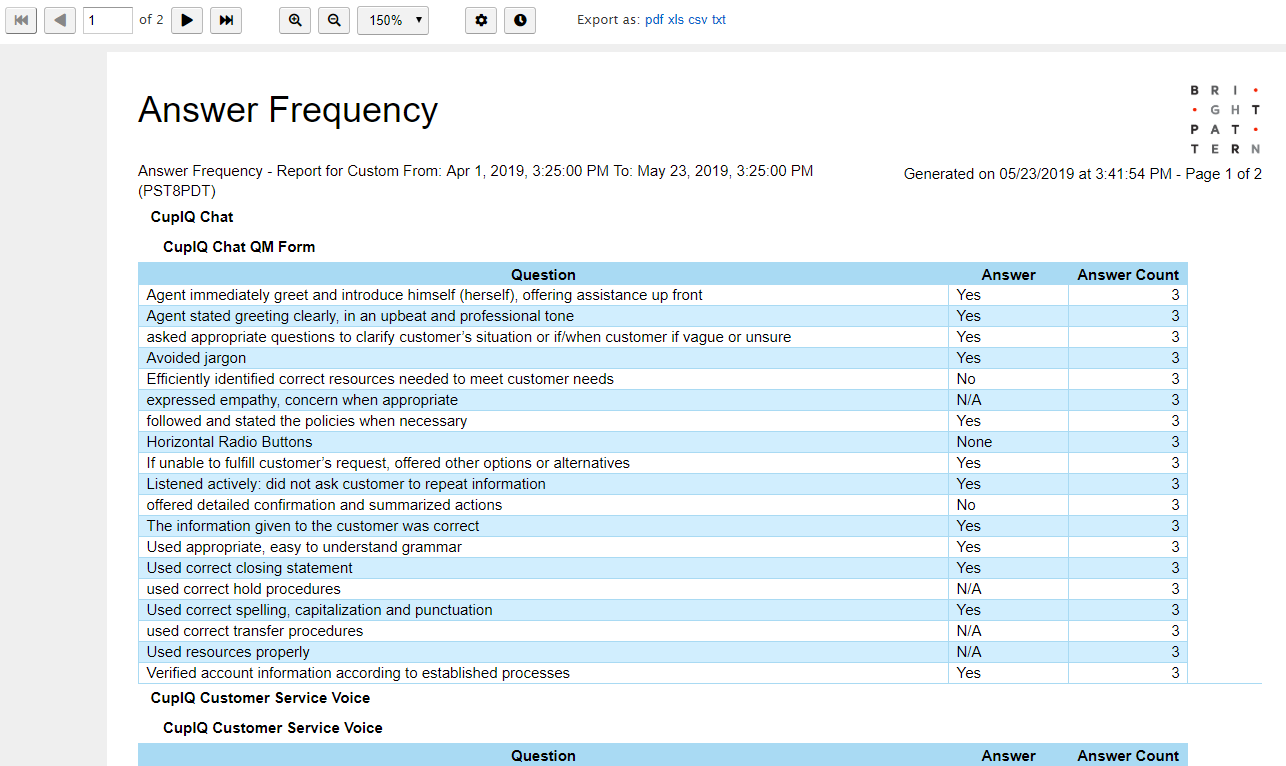The height and width of the screenshot is (766, 1286).
Task: Select 'The information given to the customer was correct'
Action: coord(313,526)
